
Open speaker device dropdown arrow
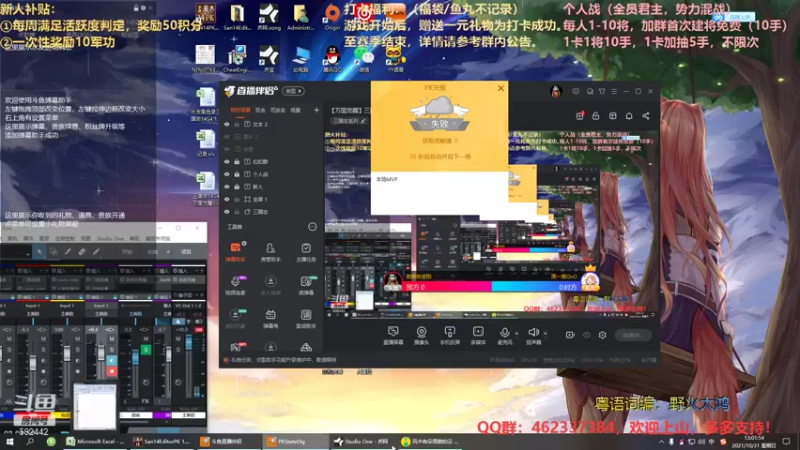point(545,334)
